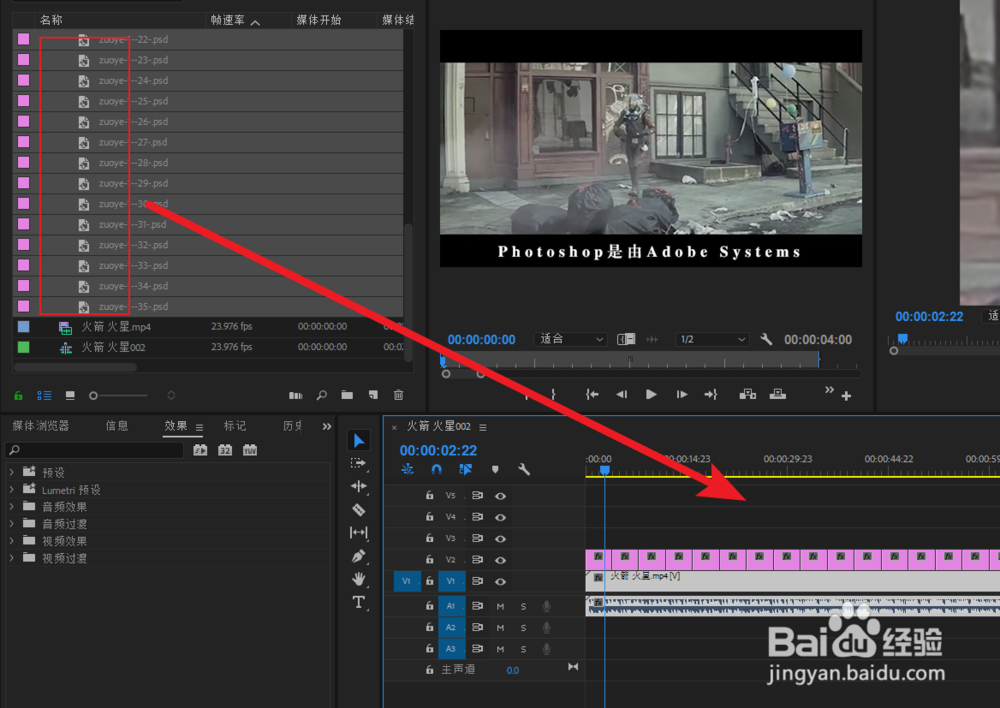The image size is (1000, 708).
Task: Toggle V2 track output eye
Action: (x=501, y=560)
